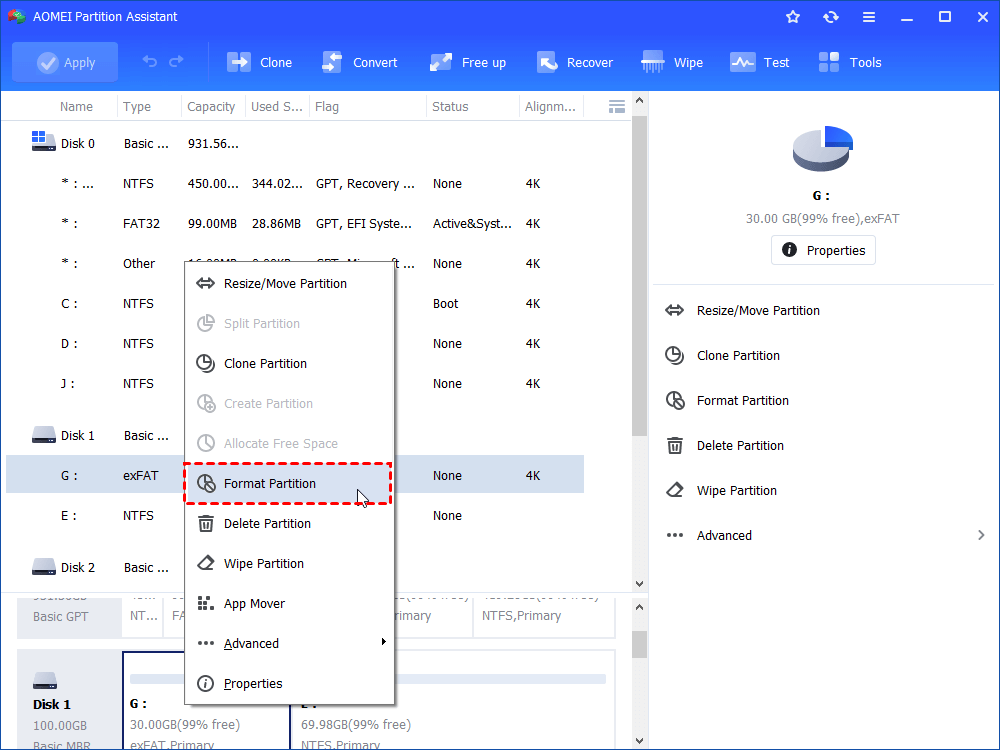This screenshot has width=1000, height=750.
Task: Choose App Mover in context menu
Action: [290, 603]
